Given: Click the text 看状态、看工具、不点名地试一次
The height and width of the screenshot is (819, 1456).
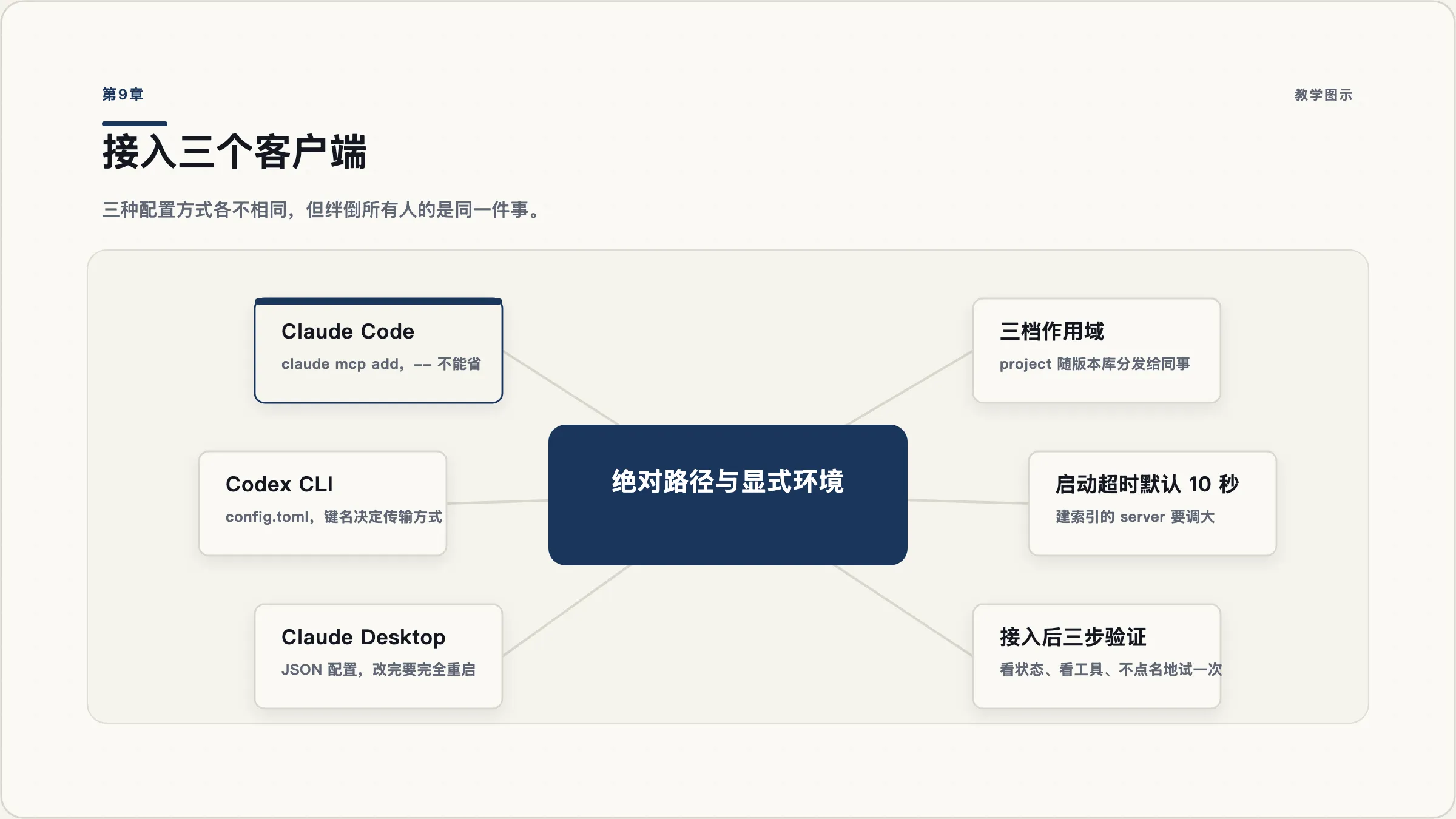Looking at the screenshot, I should pos(1111,670).
